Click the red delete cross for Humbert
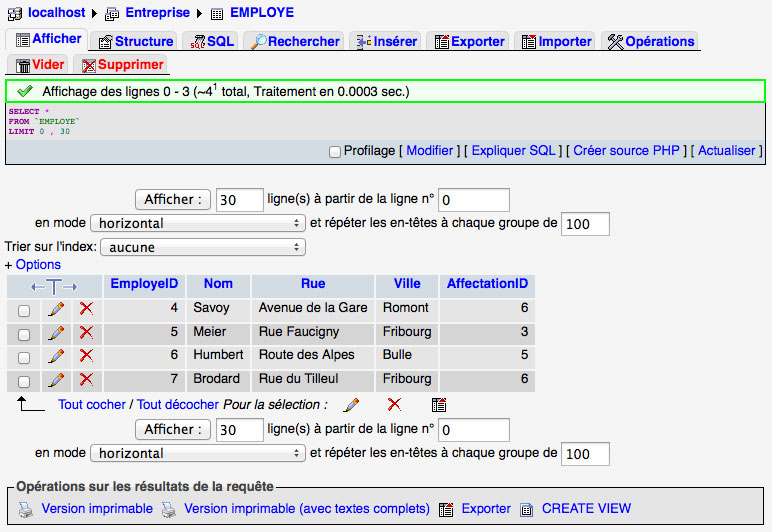The width and height of the screenshot is (772, 532). (87, 355)
